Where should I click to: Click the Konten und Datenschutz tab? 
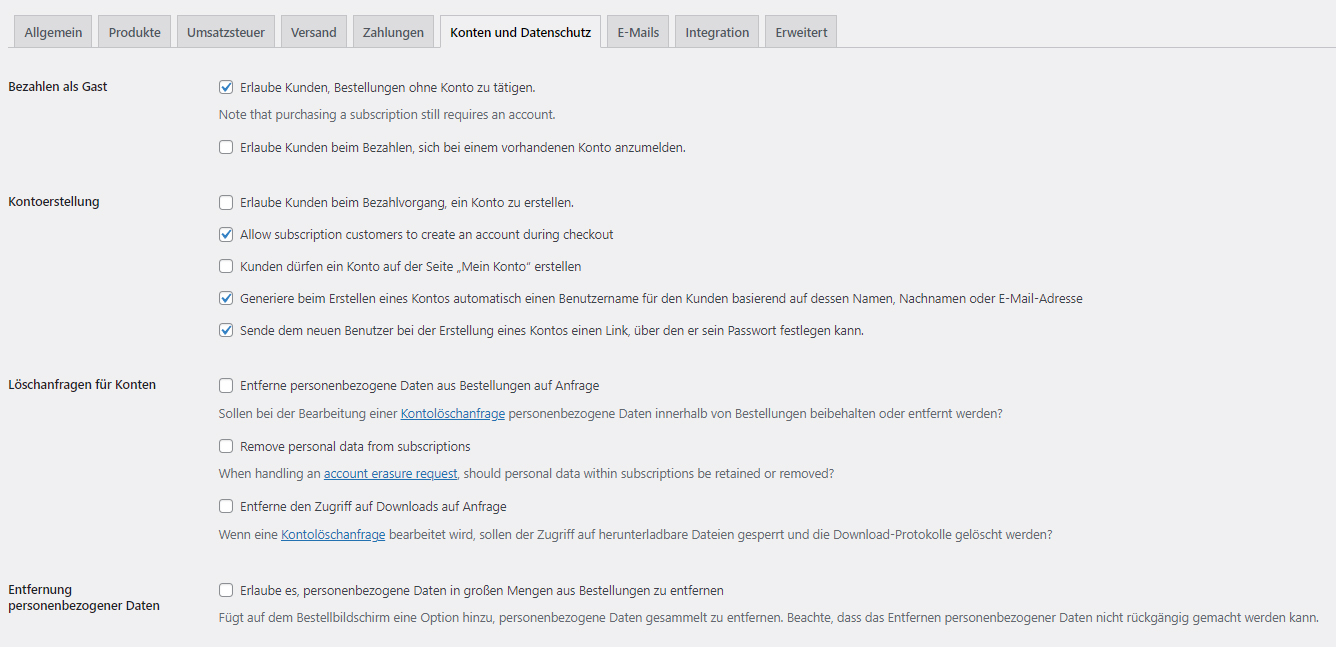(521, 32)
